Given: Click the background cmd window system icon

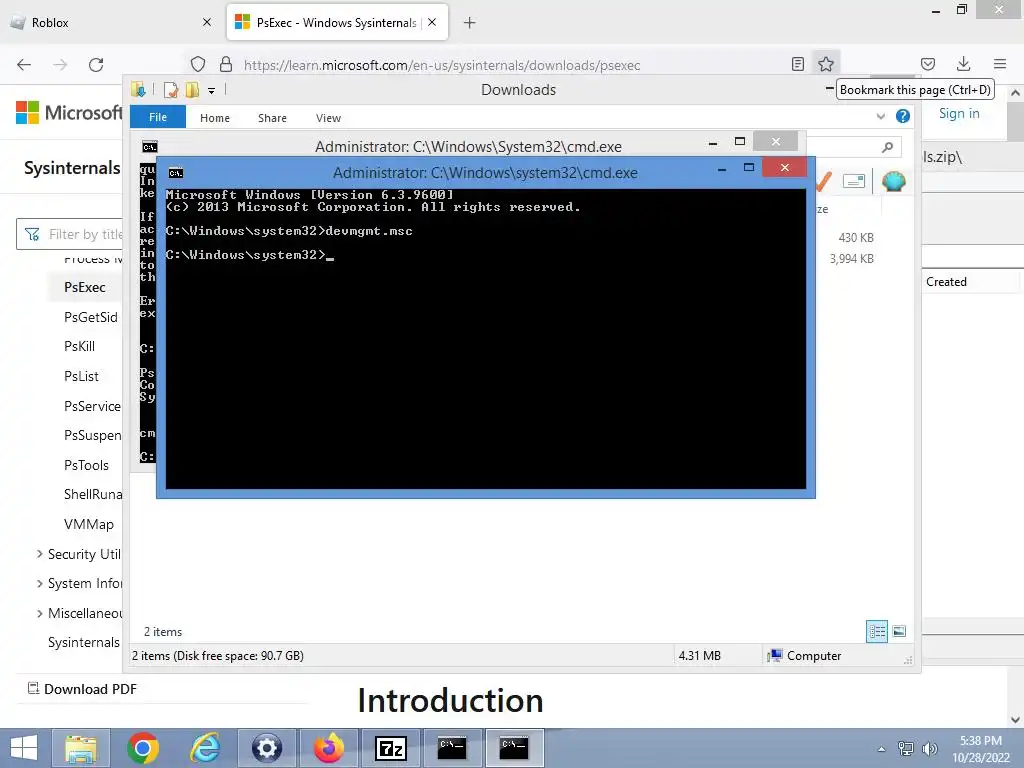Looking at the screenshot, I should pyautogui.click(x=150, y=147).
